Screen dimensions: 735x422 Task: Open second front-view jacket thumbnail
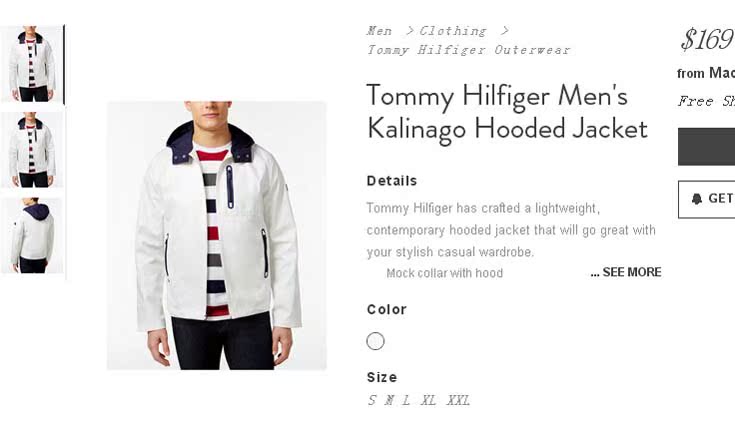click(32, 150)
